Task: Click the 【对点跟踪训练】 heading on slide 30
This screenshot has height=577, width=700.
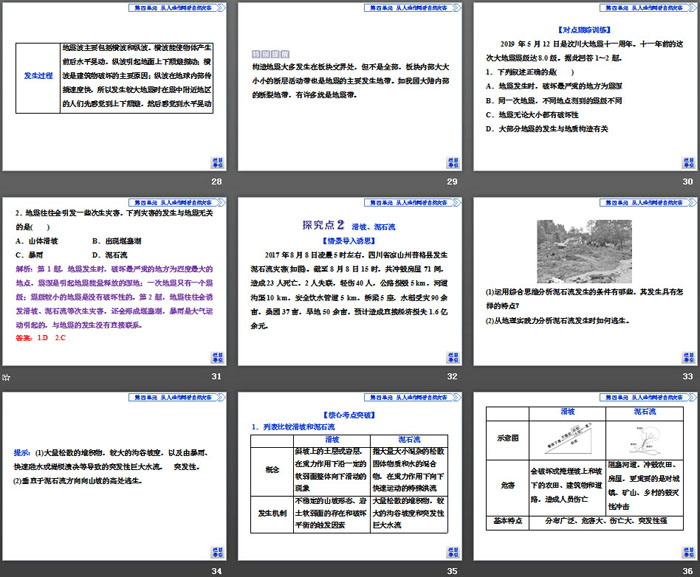Action: coord(584,29)
